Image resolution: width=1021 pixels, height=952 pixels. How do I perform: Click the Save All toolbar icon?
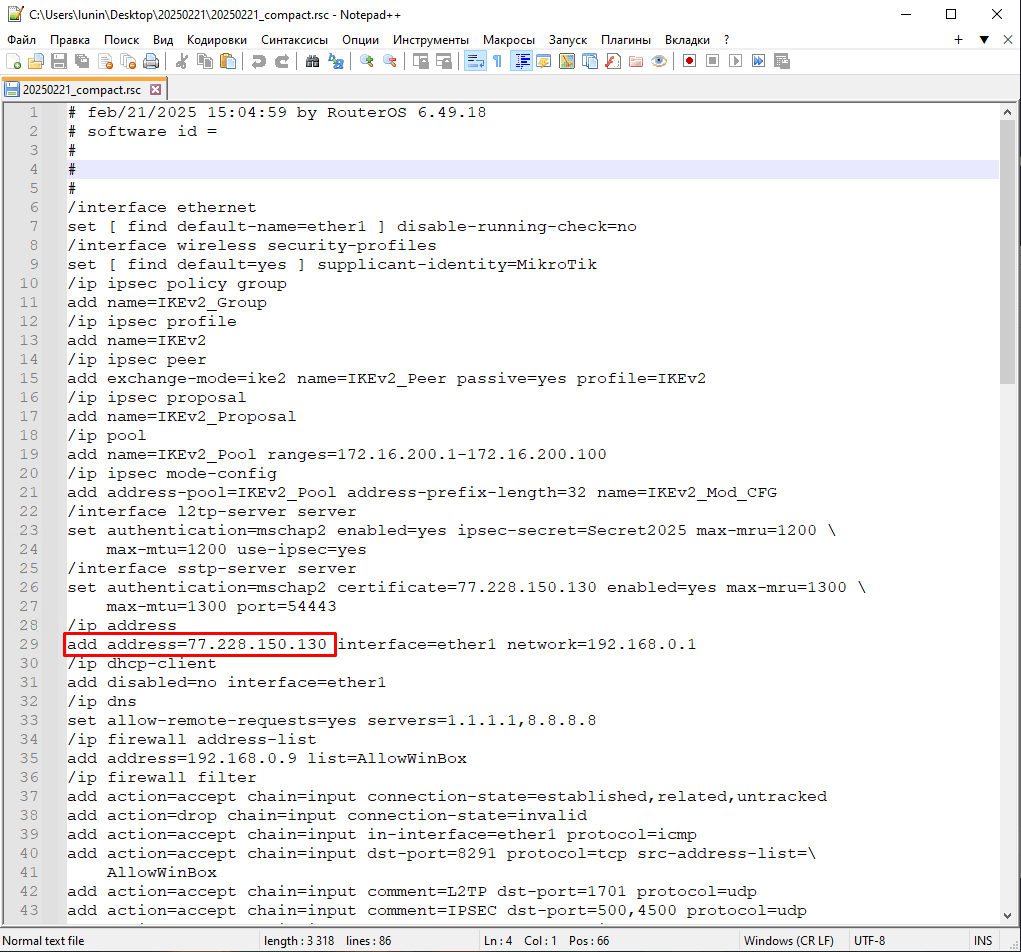(x=82, y=61)
